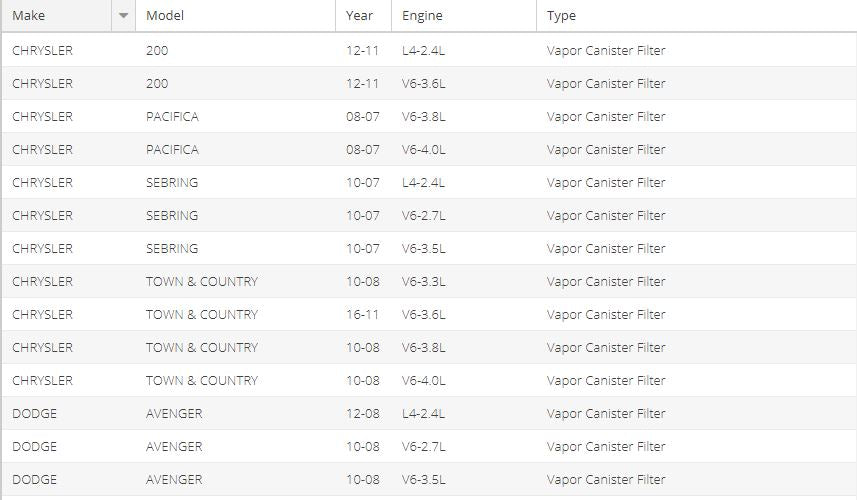Viewport: 857px width, 500px height.
Task: Select the Dodge Avenger V6-3.5L row
Action: (x=428, y=479)
